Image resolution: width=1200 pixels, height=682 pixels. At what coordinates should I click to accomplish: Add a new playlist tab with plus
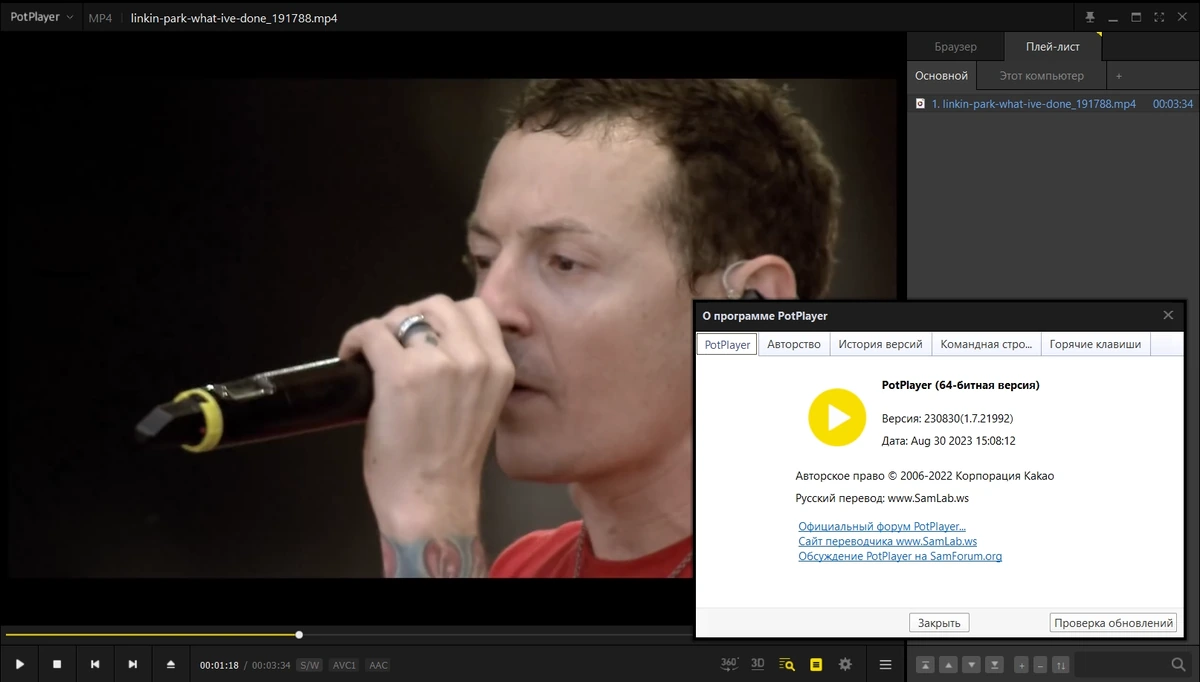1119,76
